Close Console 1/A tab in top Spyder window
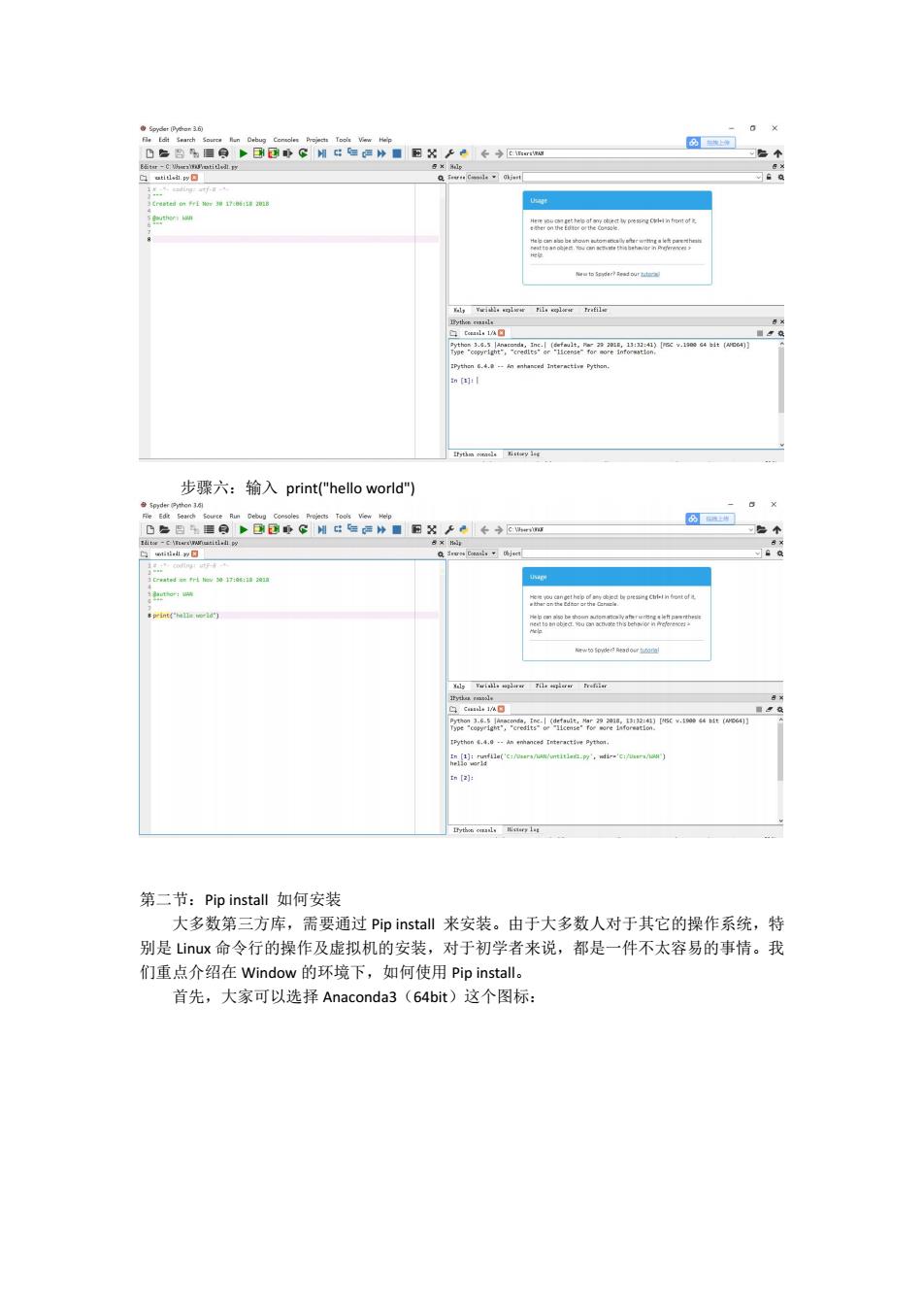The width and height of the screenshot is (924, 1308). (x=501, y=333)
